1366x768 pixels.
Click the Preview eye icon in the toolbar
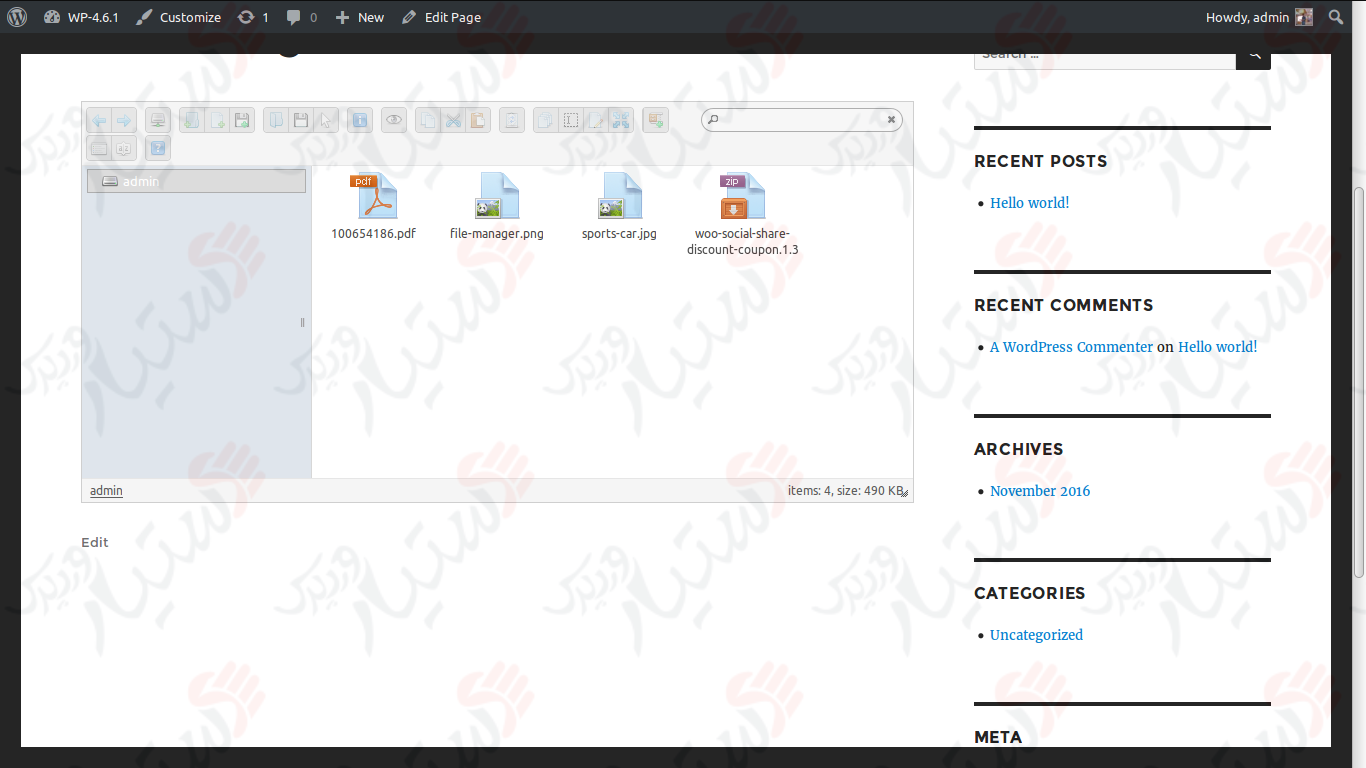(394, 120)
